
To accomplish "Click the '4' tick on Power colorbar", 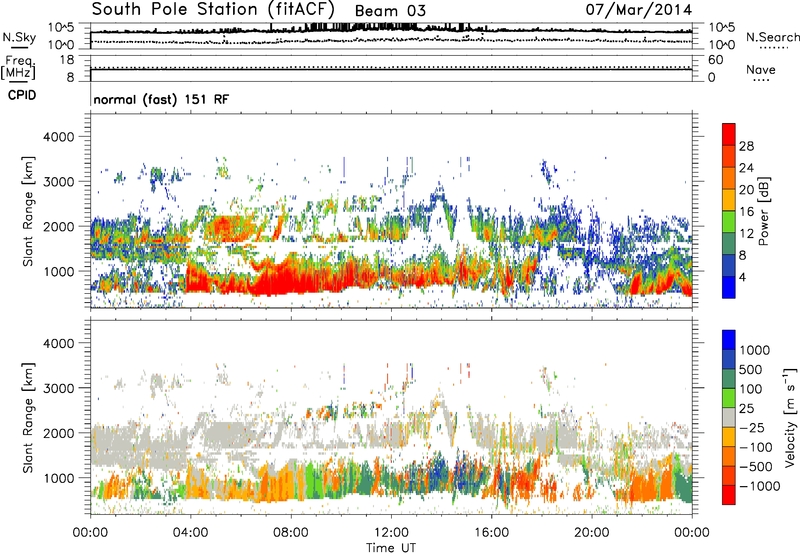I will [742, 277].
